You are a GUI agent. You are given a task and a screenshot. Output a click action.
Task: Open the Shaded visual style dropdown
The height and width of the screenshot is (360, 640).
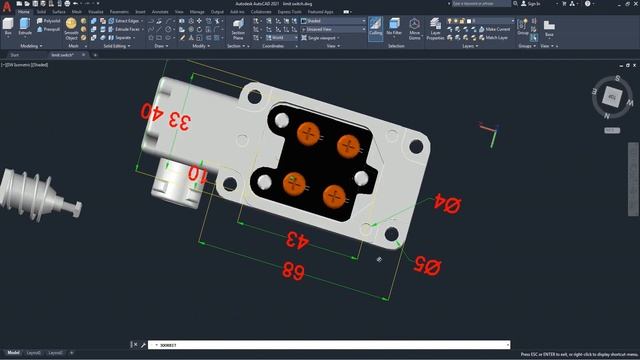[x=333, y=21]
